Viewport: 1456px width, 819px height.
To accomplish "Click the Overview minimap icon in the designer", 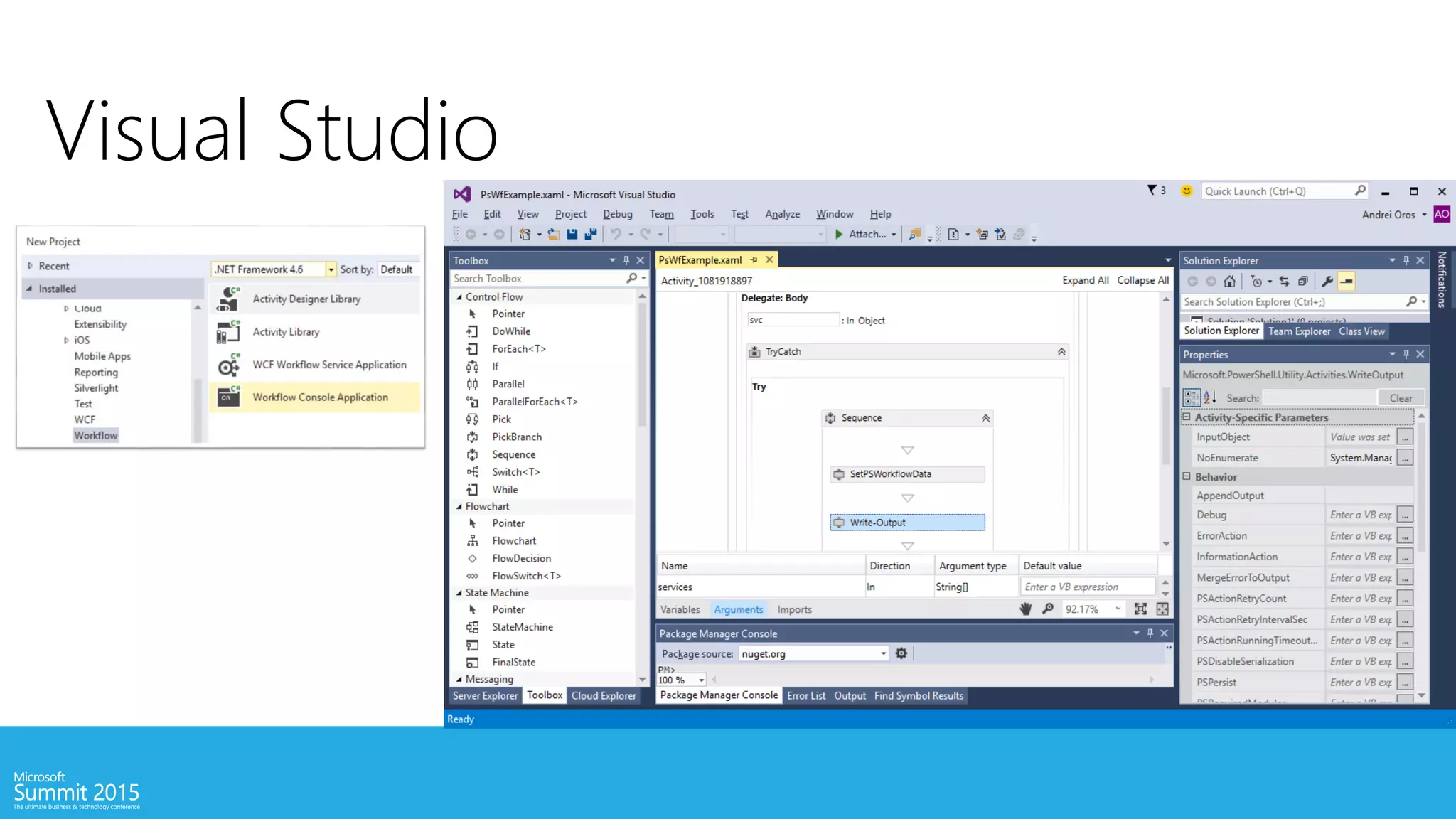I will click(1162, 609).
